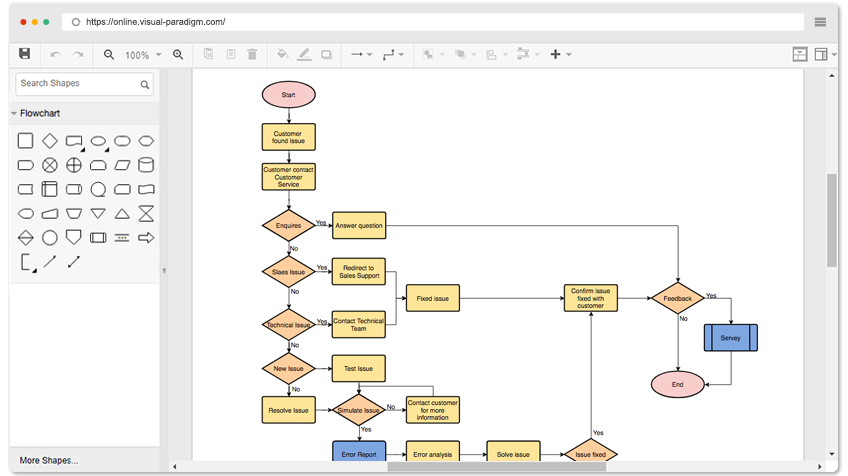Click the Fill color bucket icon
Image resolution: width=848 pixels, height=476 pixels.
click(x=282, y=54)
